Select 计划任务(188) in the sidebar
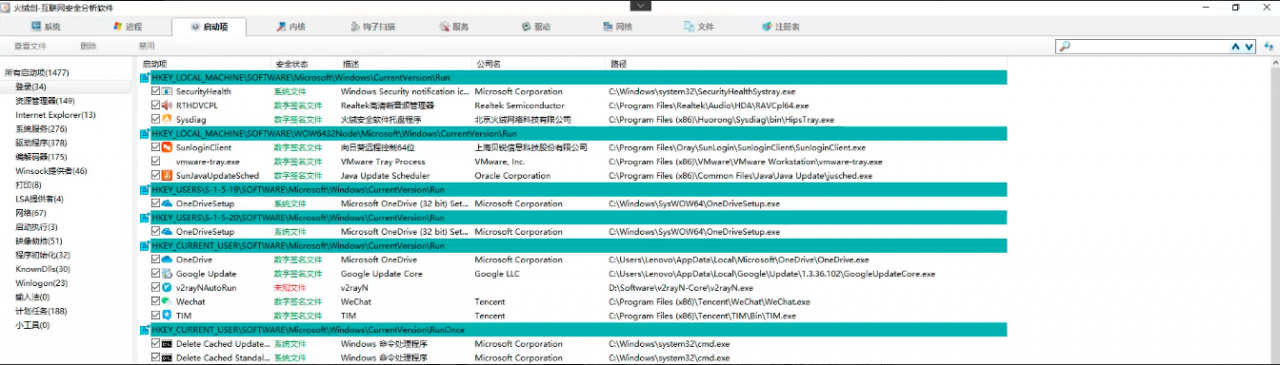 coord(41,311)
